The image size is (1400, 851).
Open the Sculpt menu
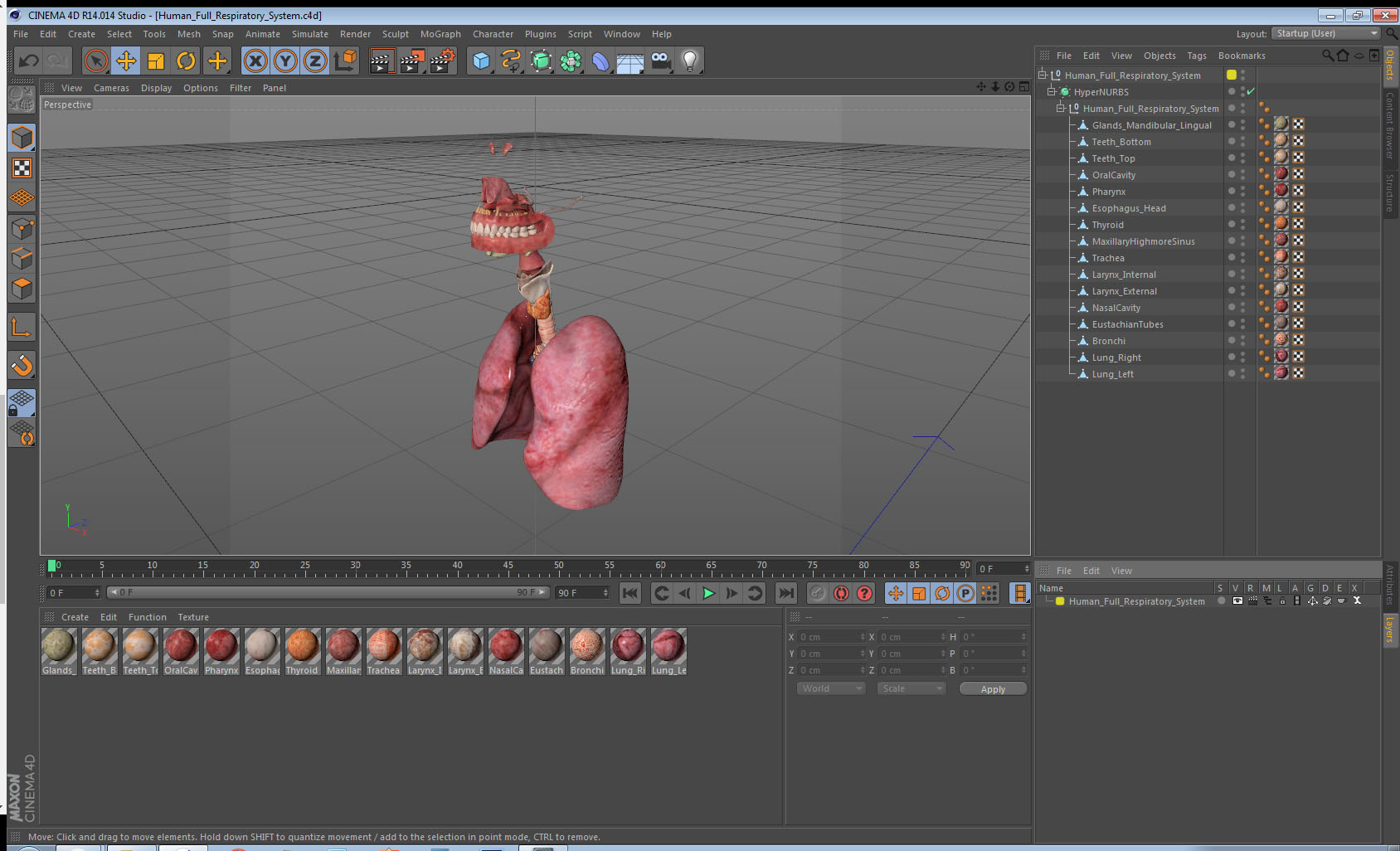(396, 34)
